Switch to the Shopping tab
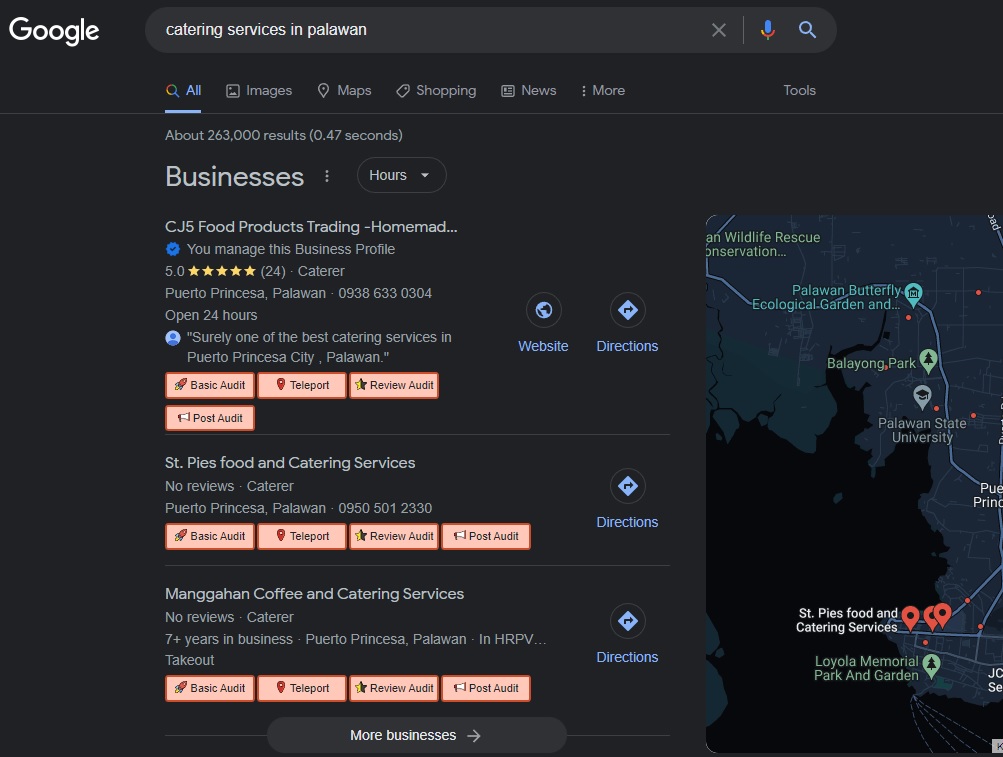 [x=436, y=90]
